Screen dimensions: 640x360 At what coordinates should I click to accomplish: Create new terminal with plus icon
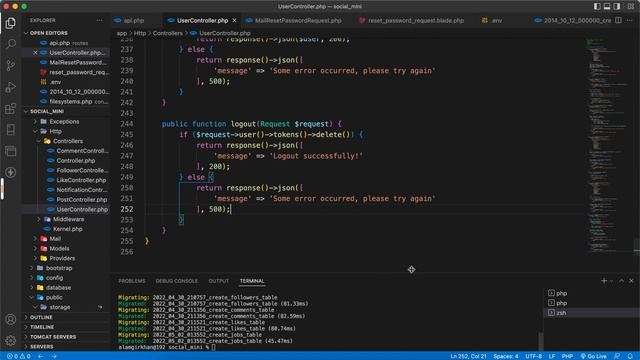coord(604,280)
